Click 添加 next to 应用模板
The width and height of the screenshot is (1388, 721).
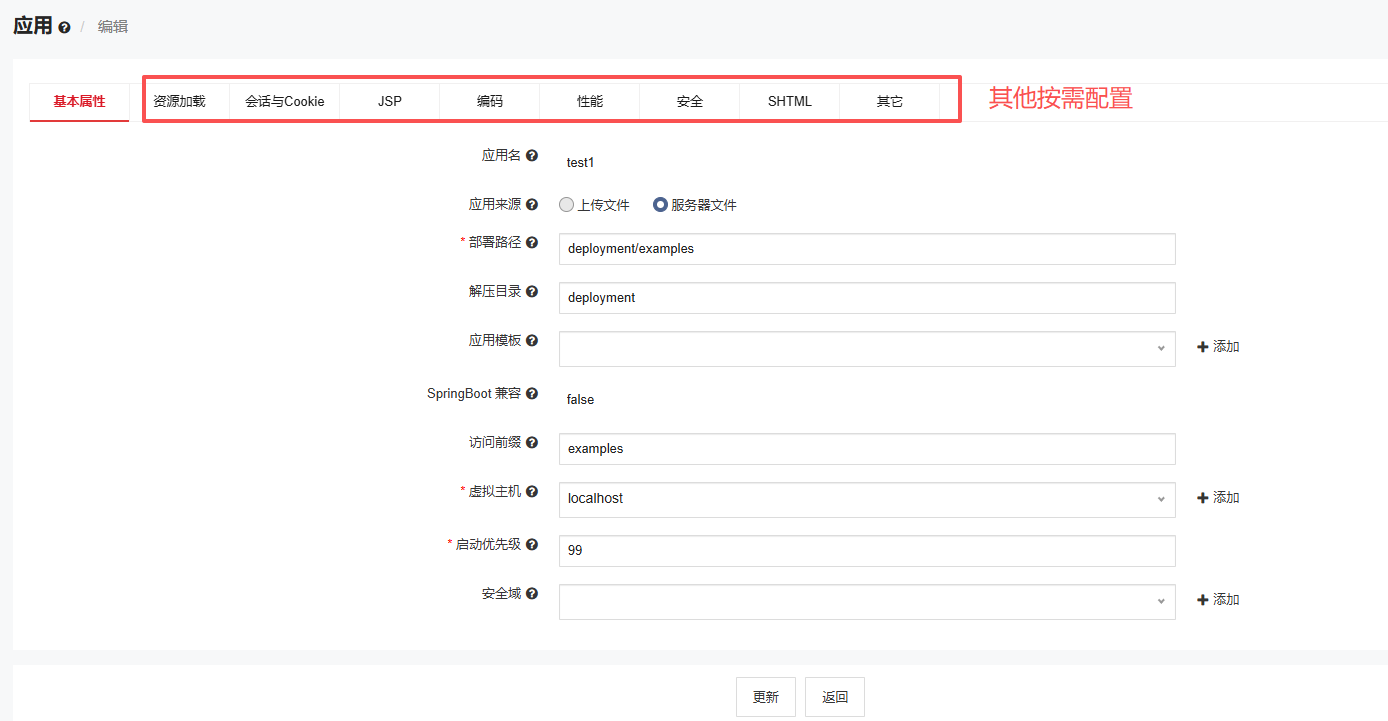tap(1218, 347)
